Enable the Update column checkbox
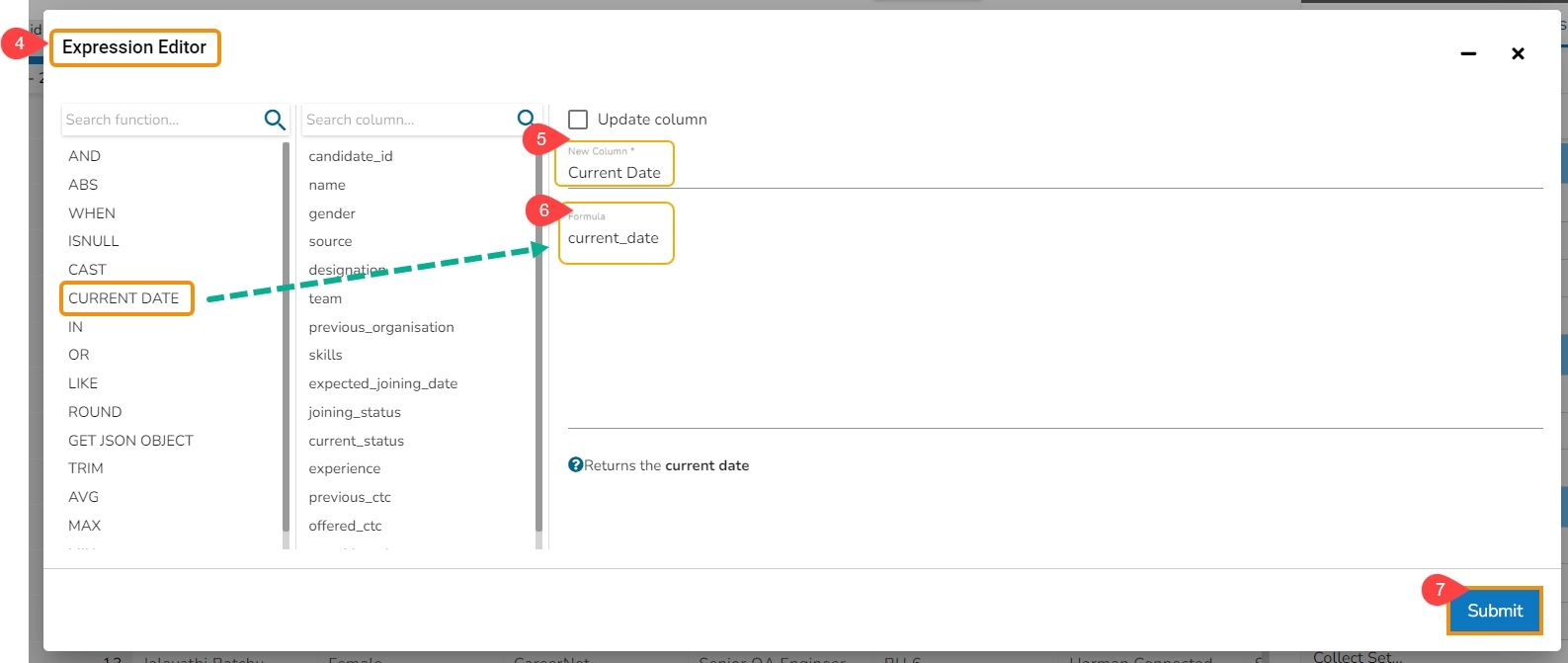The width and height of the screenshot is (1568, 663). pyautogui.click(x=578, y=120)
